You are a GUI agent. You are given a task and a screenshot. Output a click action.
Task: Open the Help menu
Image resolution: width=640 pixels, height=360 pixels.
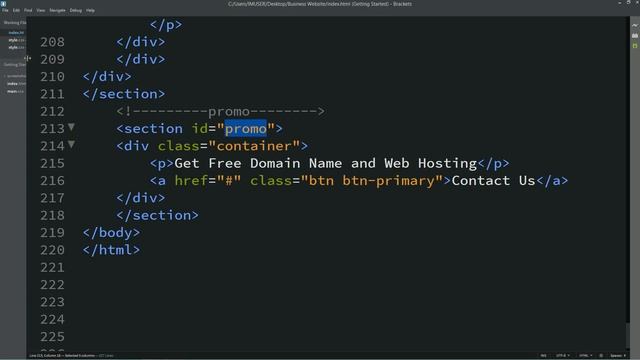tap(90, 10)
